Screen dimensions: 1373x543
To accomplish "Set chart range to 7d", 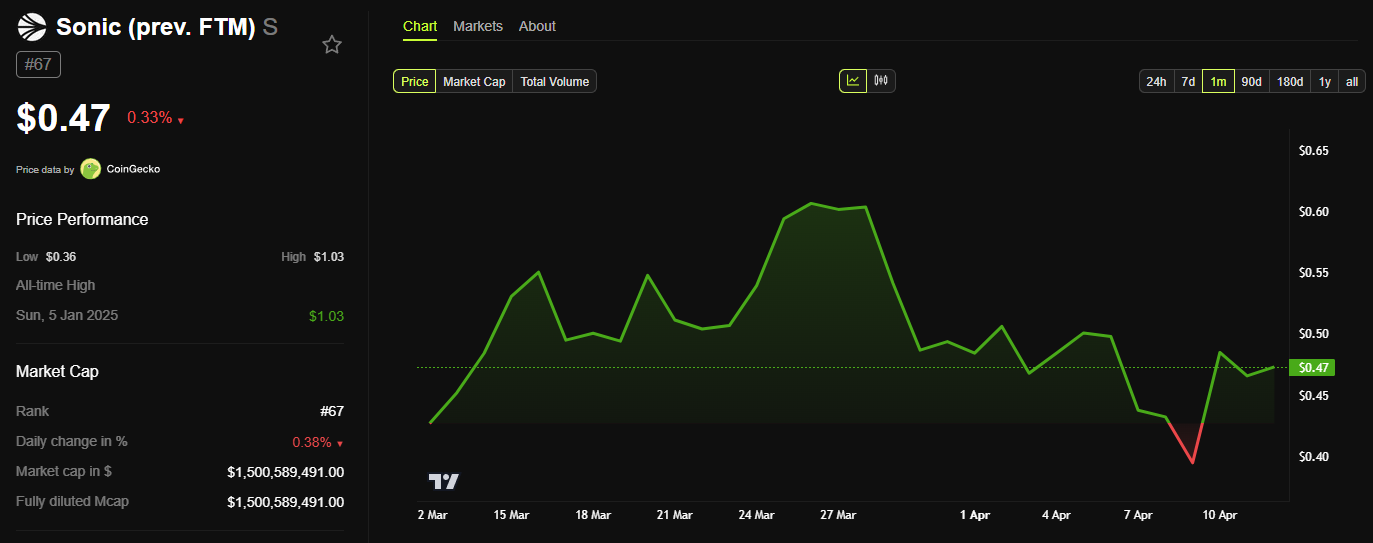I will tap(1187, 81).
